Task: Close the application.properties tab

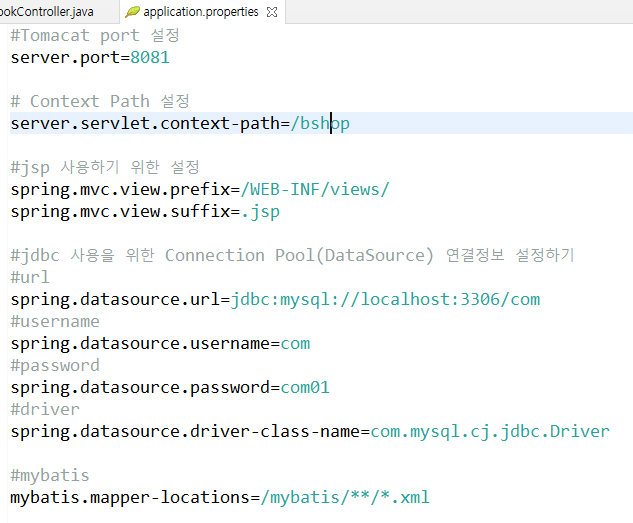Action: 272,12
